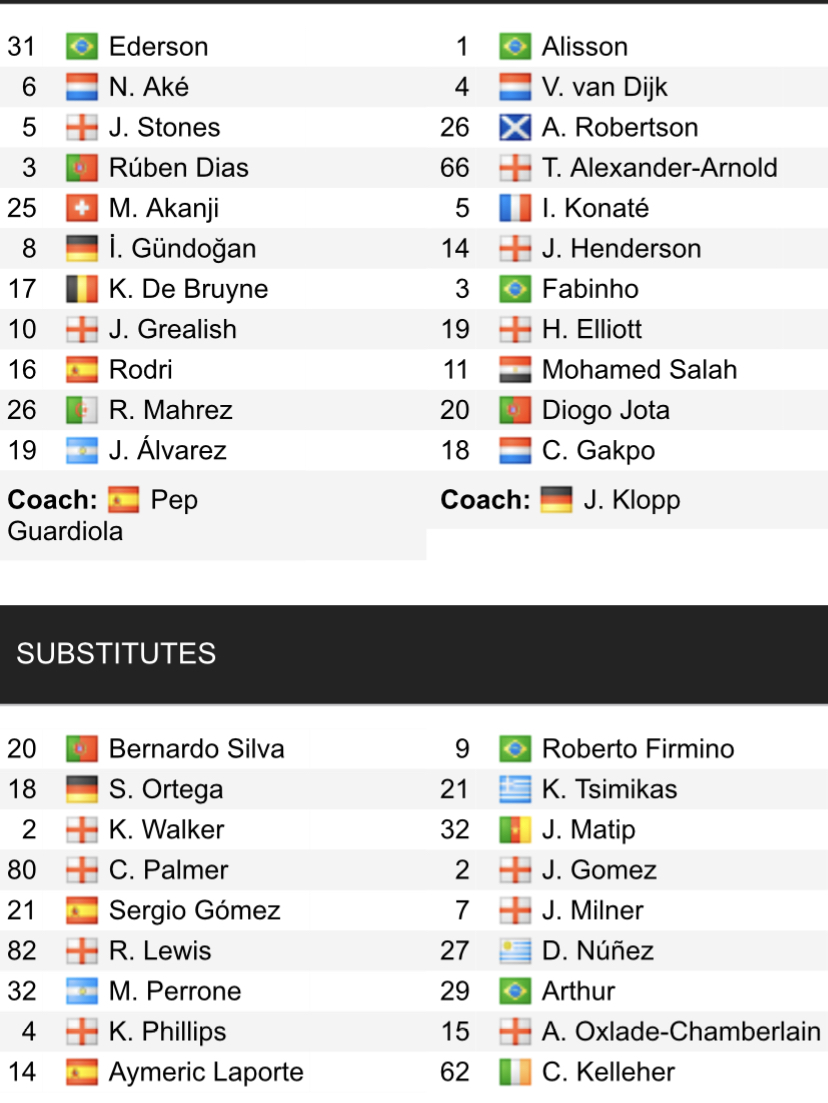Click the Algeria flag next to R. Mahrez
The width and height of the screenshot is (828, 1103).
click(81, 410)
